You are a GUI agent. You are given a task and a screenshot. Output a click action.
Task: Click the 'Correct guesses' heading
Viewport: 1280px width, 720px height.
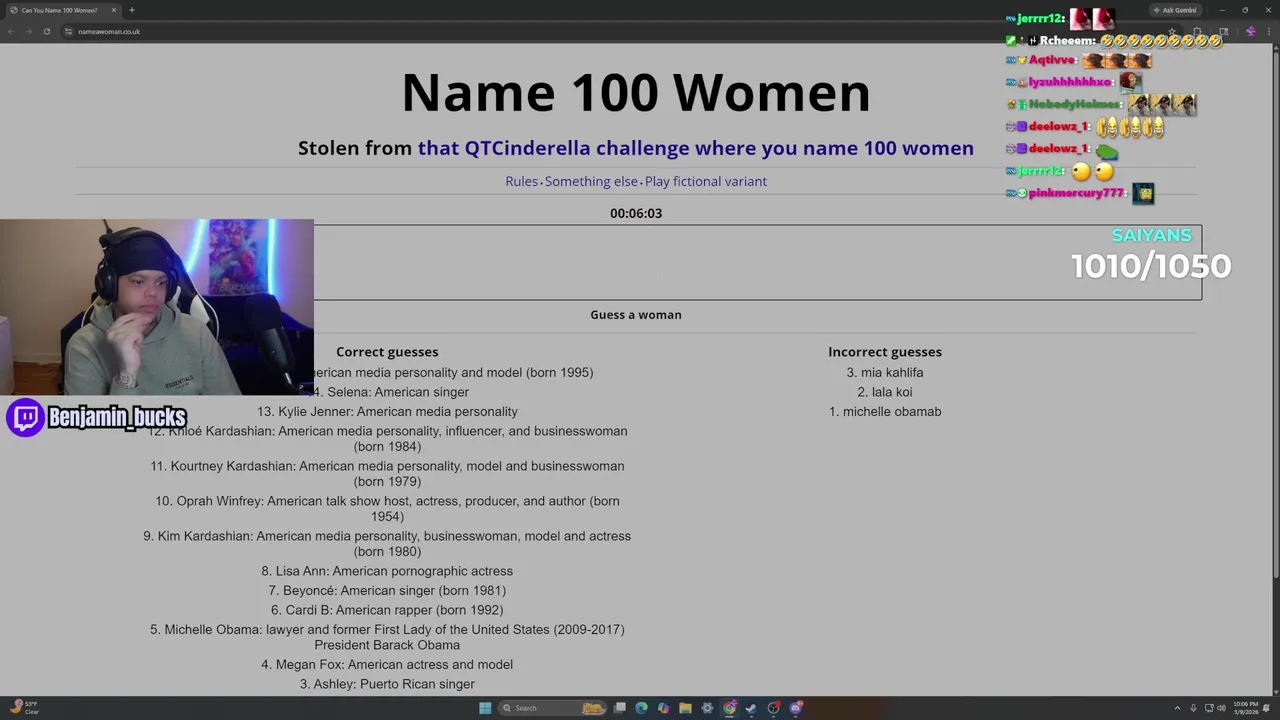coord(387,352)
